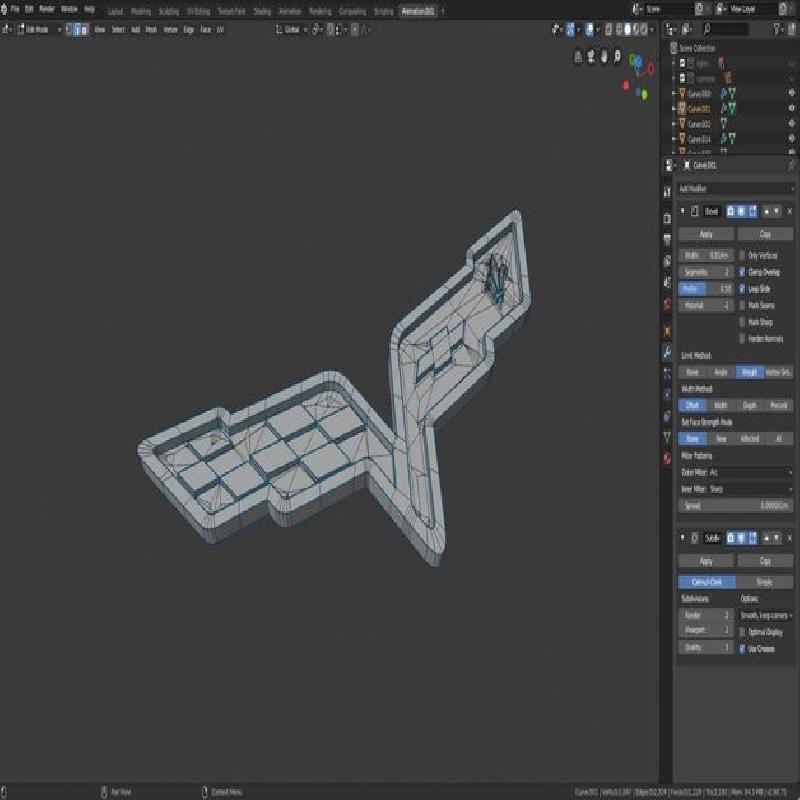This screenshot has height=800, width=800.
Task: Open the outliner filter funnel icon
Action: click(x=777, y=30)
